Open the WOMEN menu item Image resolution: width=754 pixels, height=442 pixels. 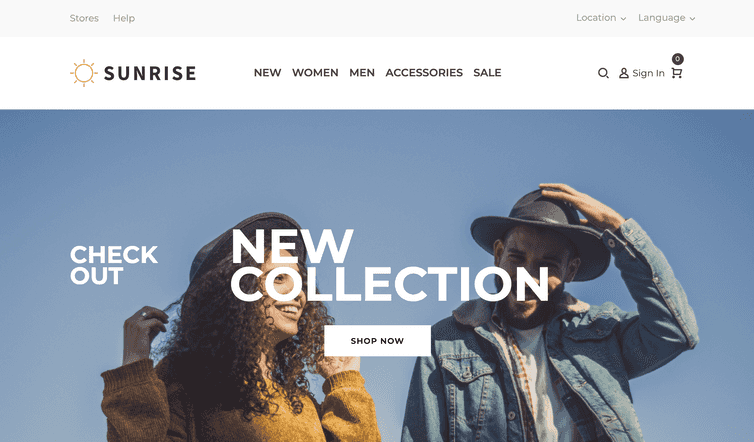(315, 73)
